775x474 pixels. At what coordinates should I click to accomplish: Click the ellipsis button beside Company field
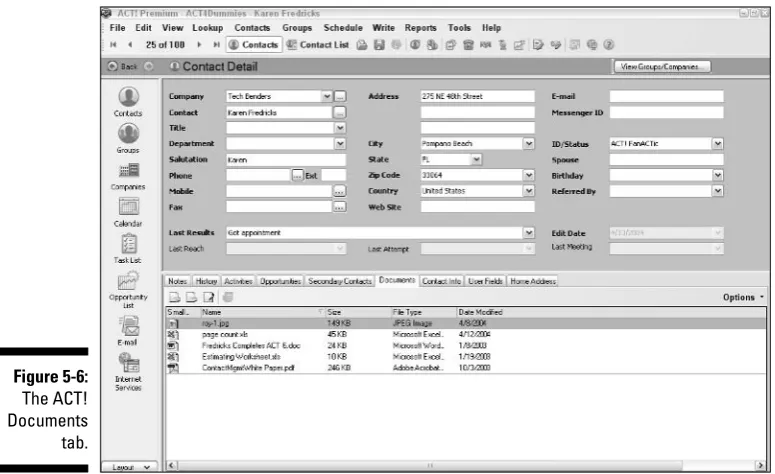tap(340, 96)
